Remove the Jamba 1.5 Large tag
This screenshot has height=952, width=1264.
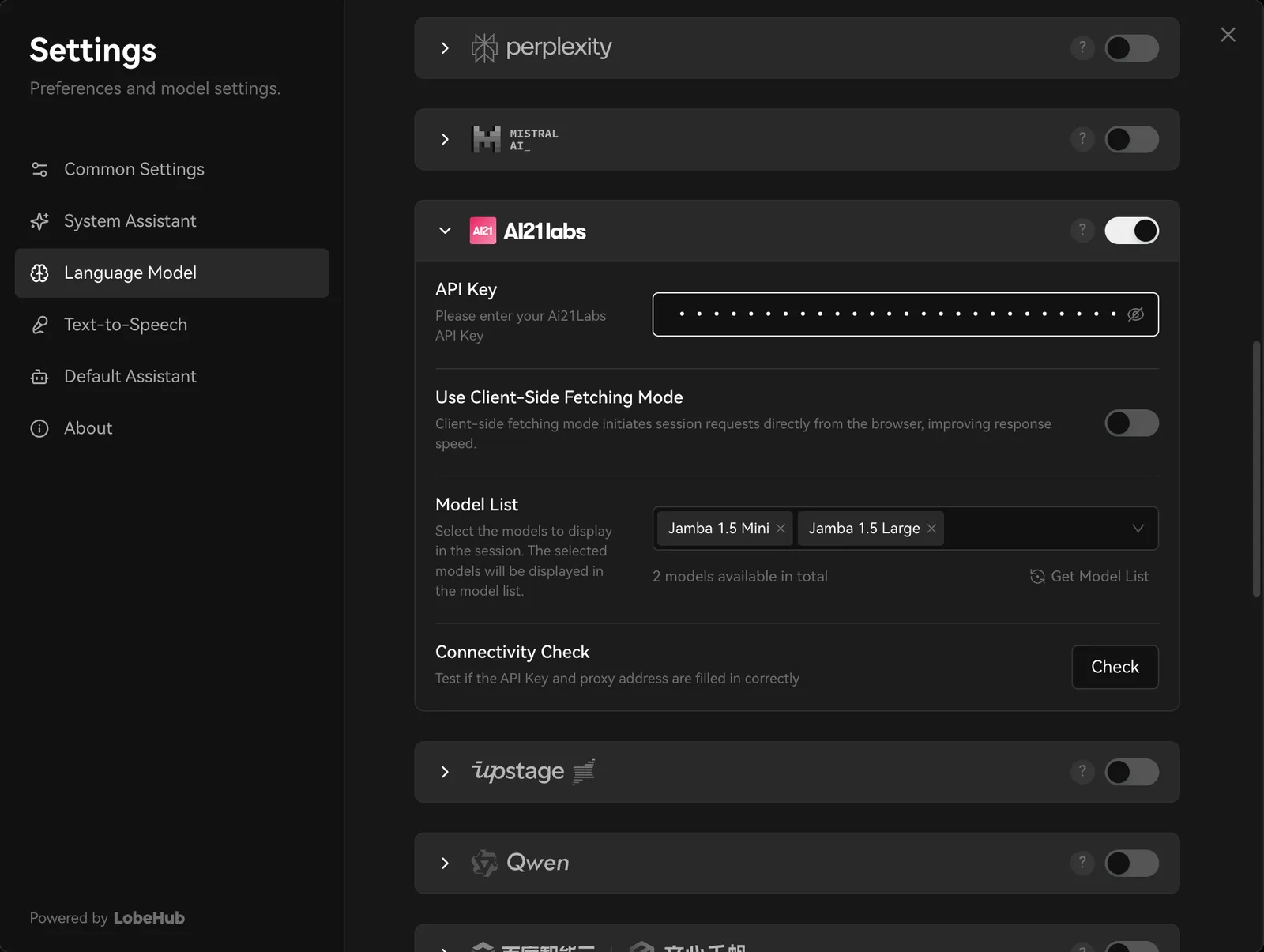[931, 529]
